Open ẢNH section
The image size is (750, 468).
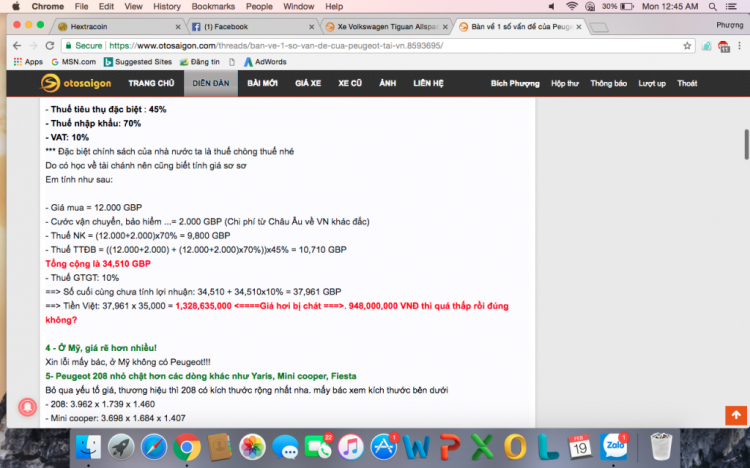click(x=387, y=83)
